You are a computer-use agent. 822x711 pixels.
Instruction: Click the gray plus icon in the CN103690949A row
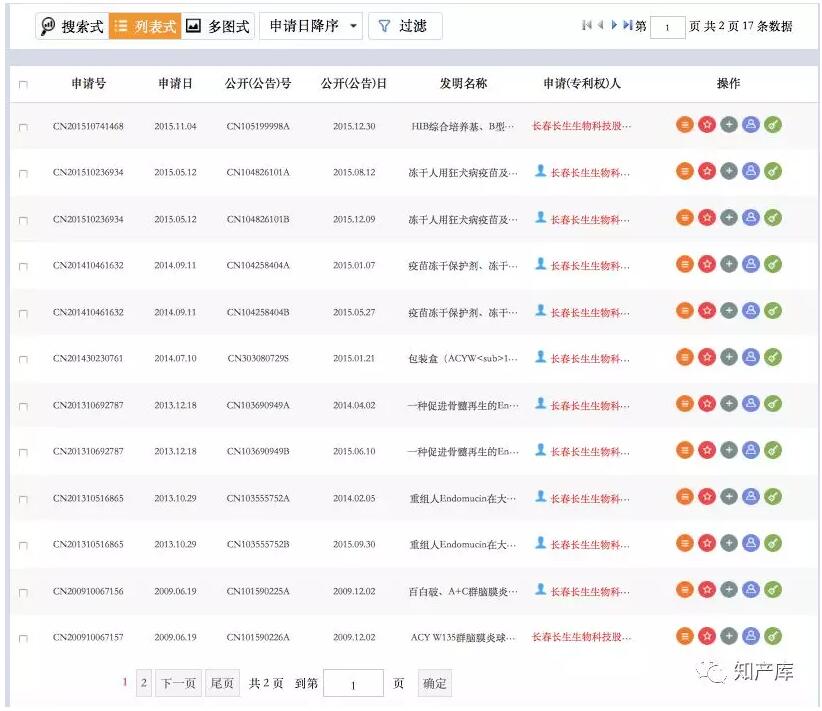(729, 404)
